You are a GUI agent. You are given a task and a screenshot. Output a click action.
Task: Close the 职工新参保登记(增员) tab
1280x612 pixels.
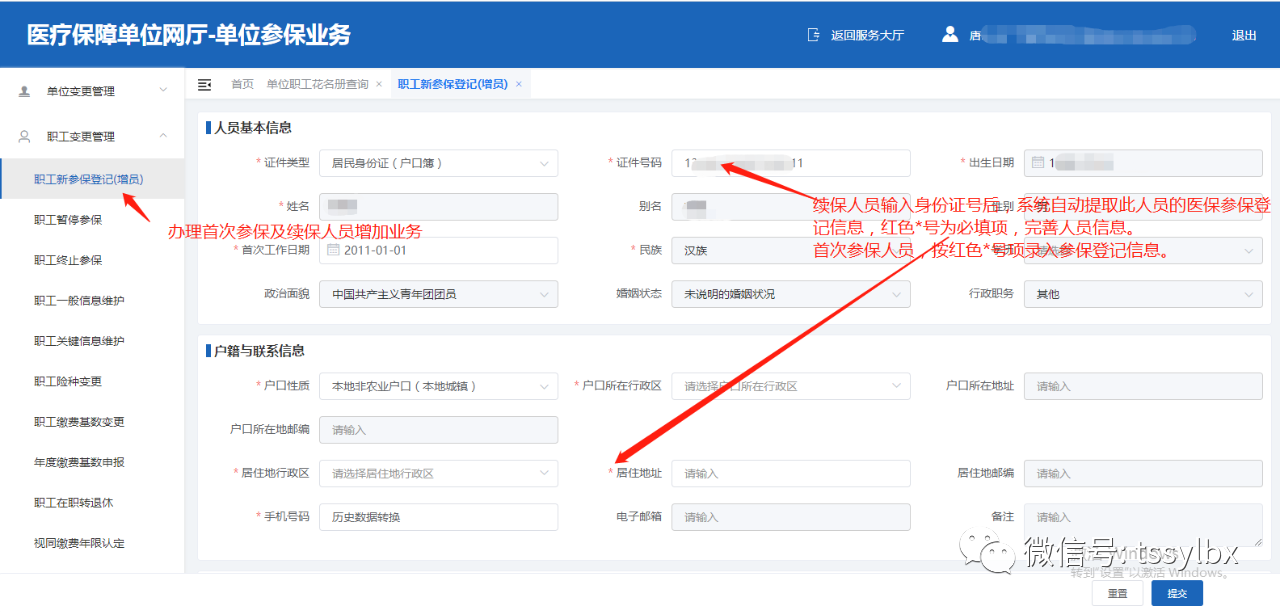[x=519, y=85]
